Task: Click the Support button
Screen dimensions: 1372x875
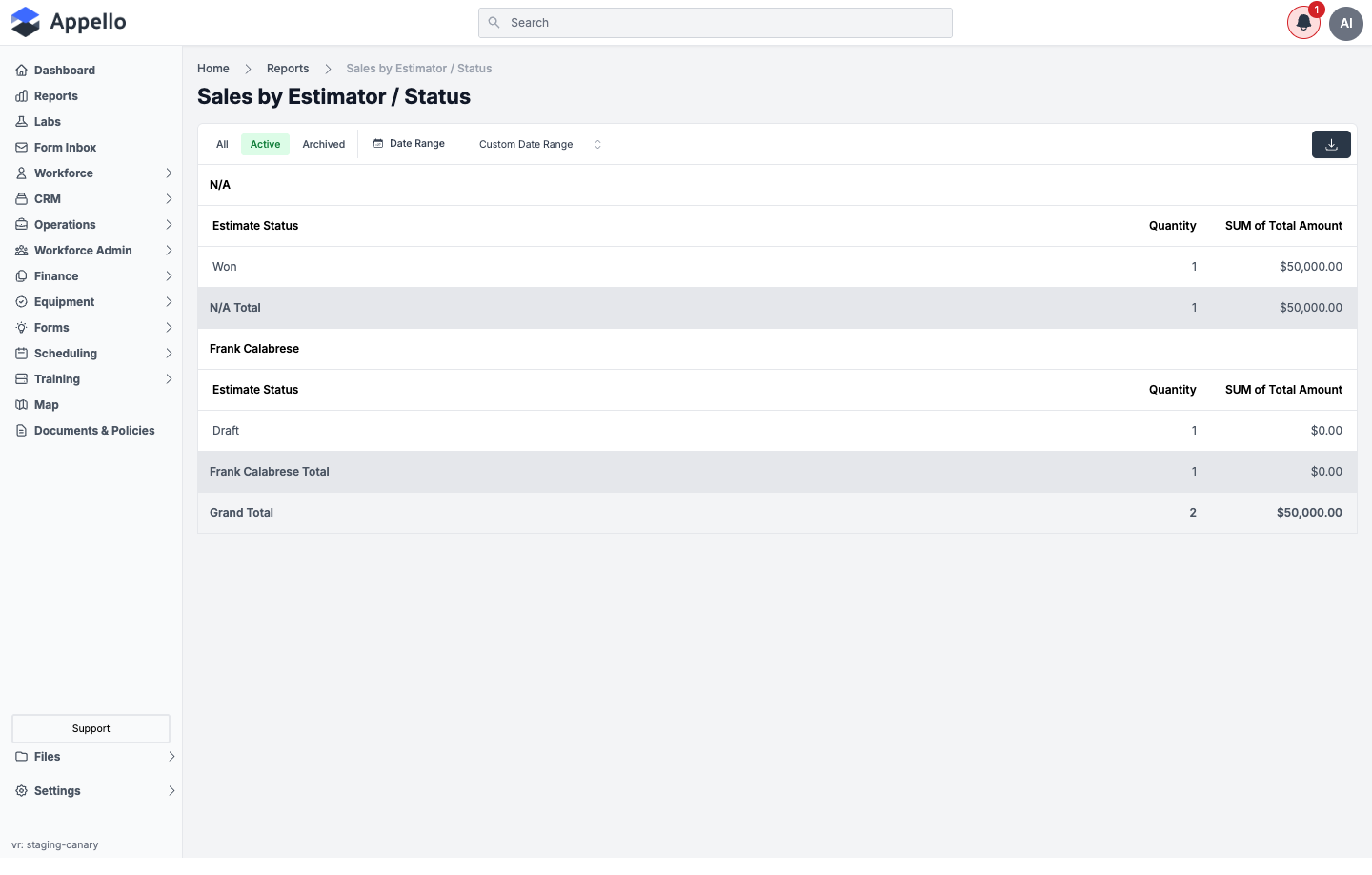Action: [x=91, y=728]
